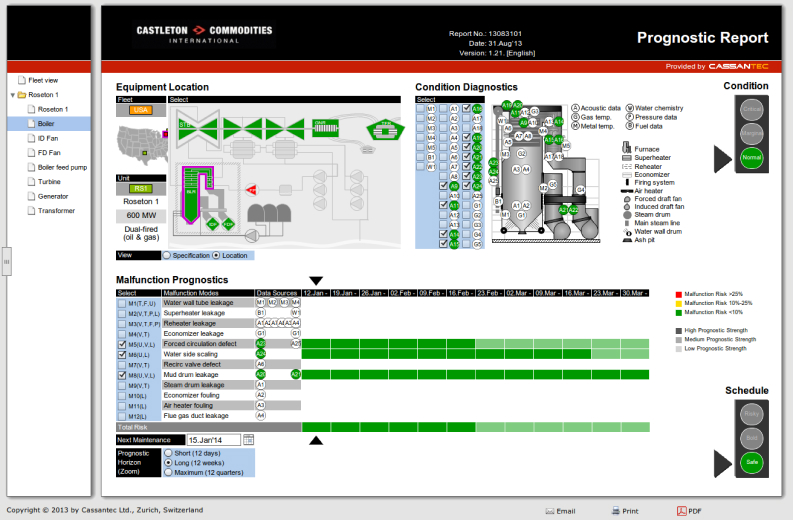
Task: Click the orange USA fleet button
Action: 141,110
